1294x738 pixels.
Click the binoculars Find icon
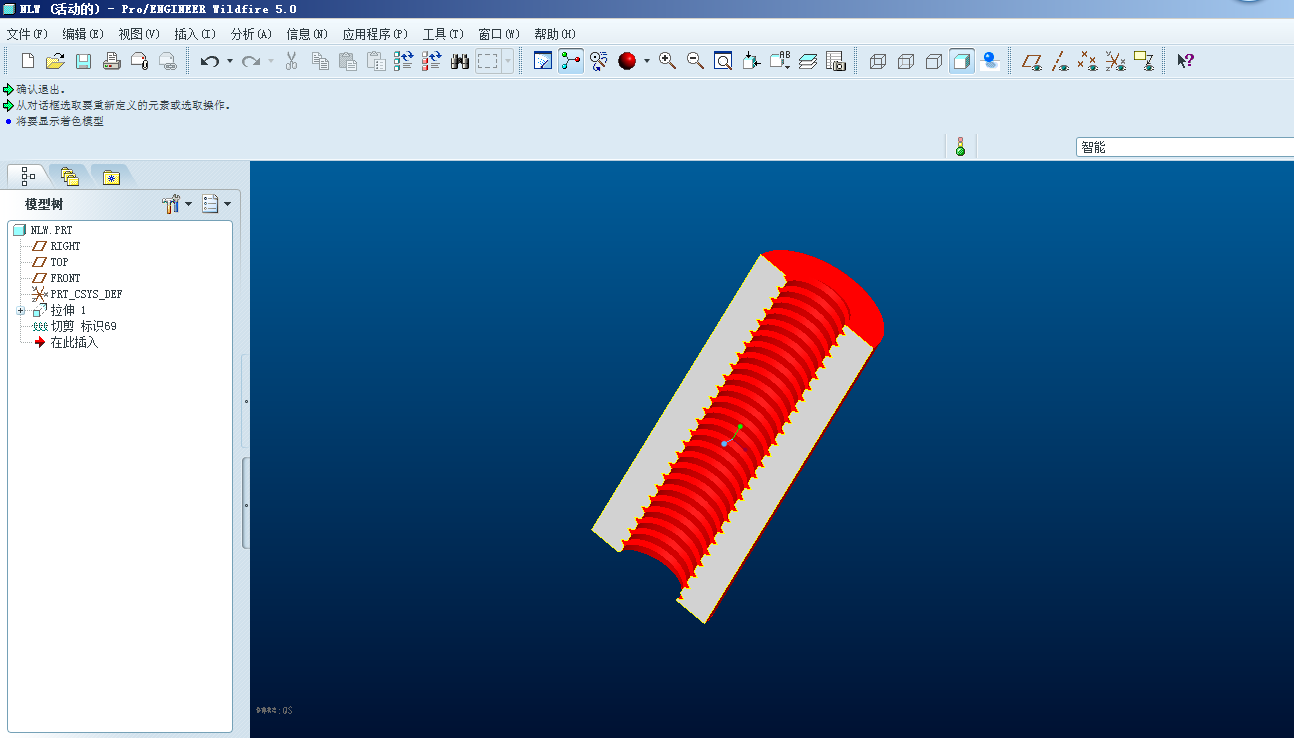(x=460, y=62)
